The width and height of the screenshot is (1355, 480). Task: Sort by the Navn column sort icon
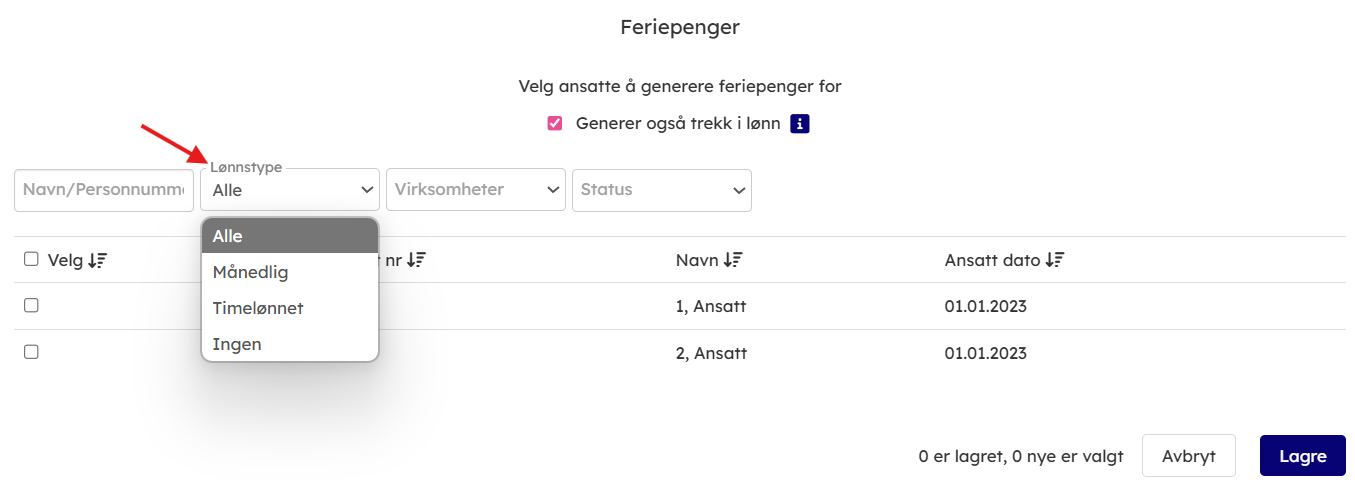pos(733,260)
